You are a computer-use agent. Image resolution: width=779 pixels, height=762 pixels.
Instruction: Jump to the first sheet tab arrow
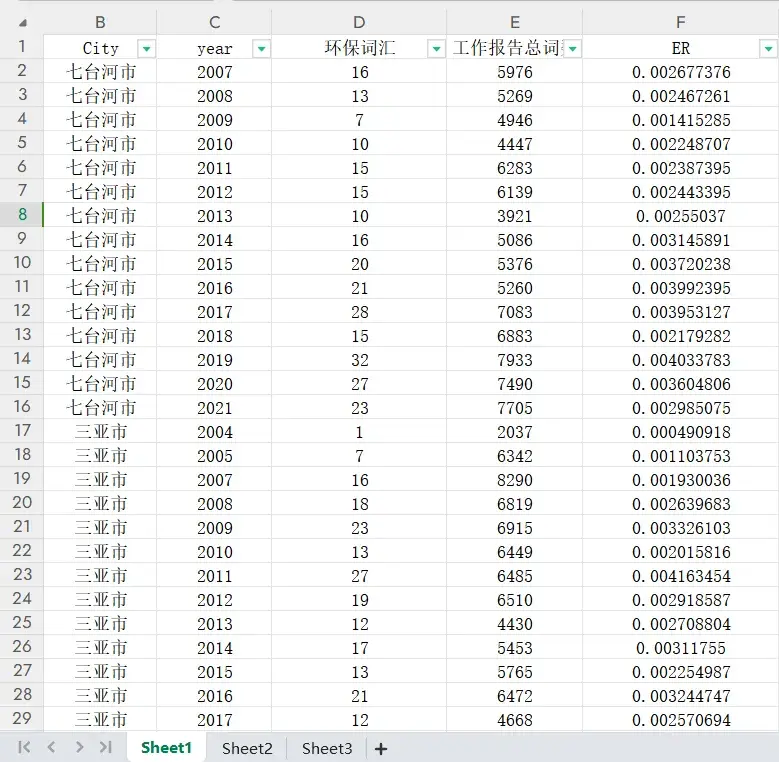[x=24, y=747]
